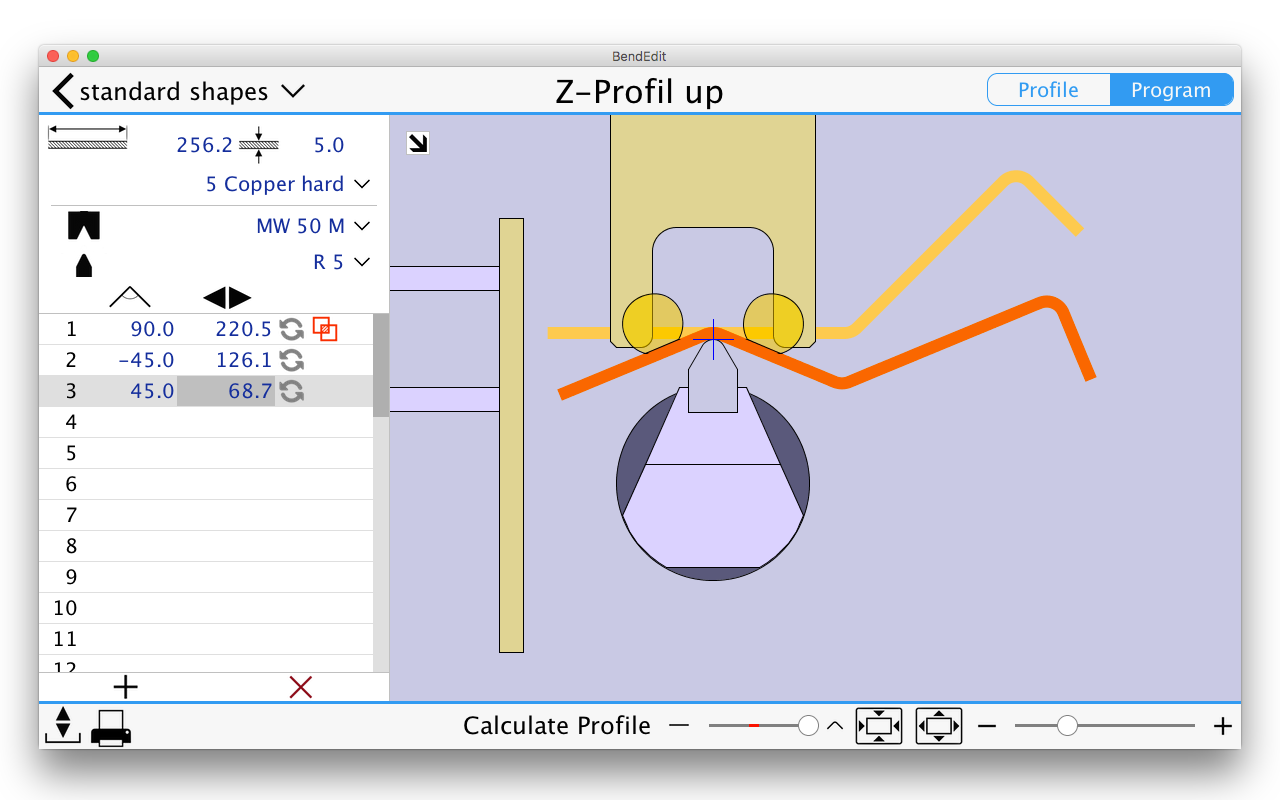Click Calculate Profile button
1280x800 pixels.
pyautogui.click(x=556, y=726)
